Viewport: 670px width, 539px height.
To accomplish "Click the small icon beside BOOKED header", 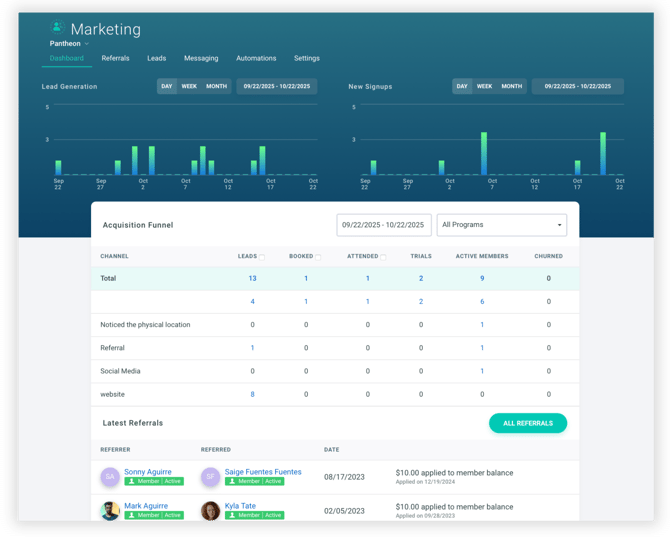I will (318, 257).
